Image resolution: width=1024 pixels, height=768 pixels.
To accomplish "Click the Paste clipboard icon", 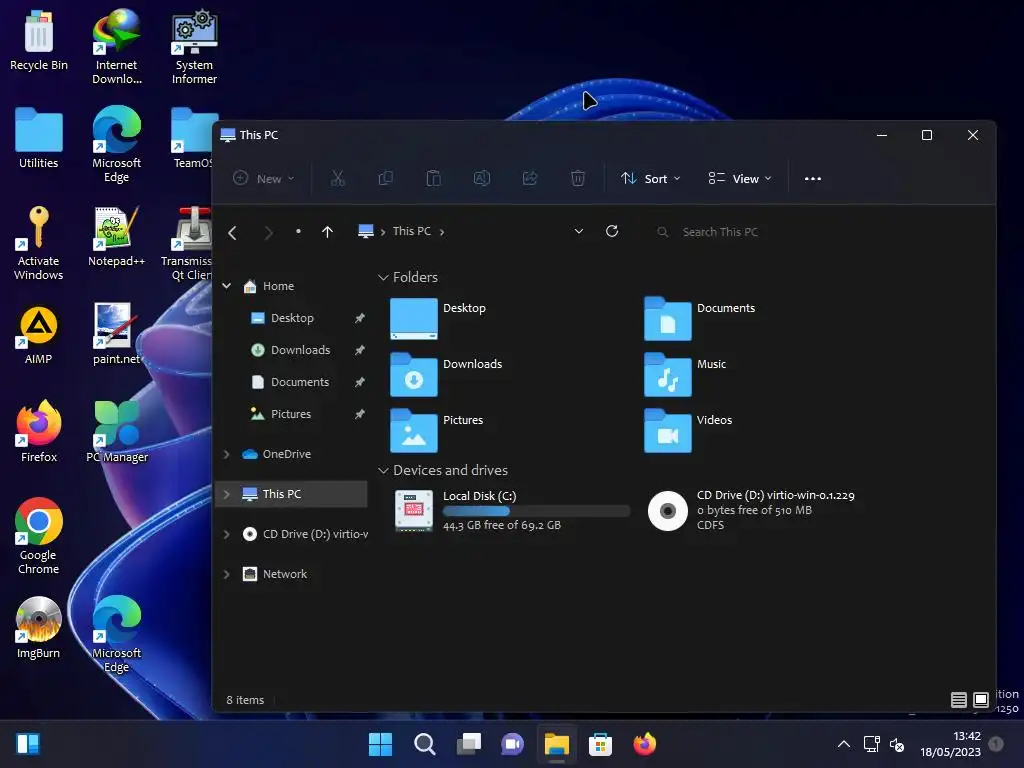I will [x=434, y=178].
